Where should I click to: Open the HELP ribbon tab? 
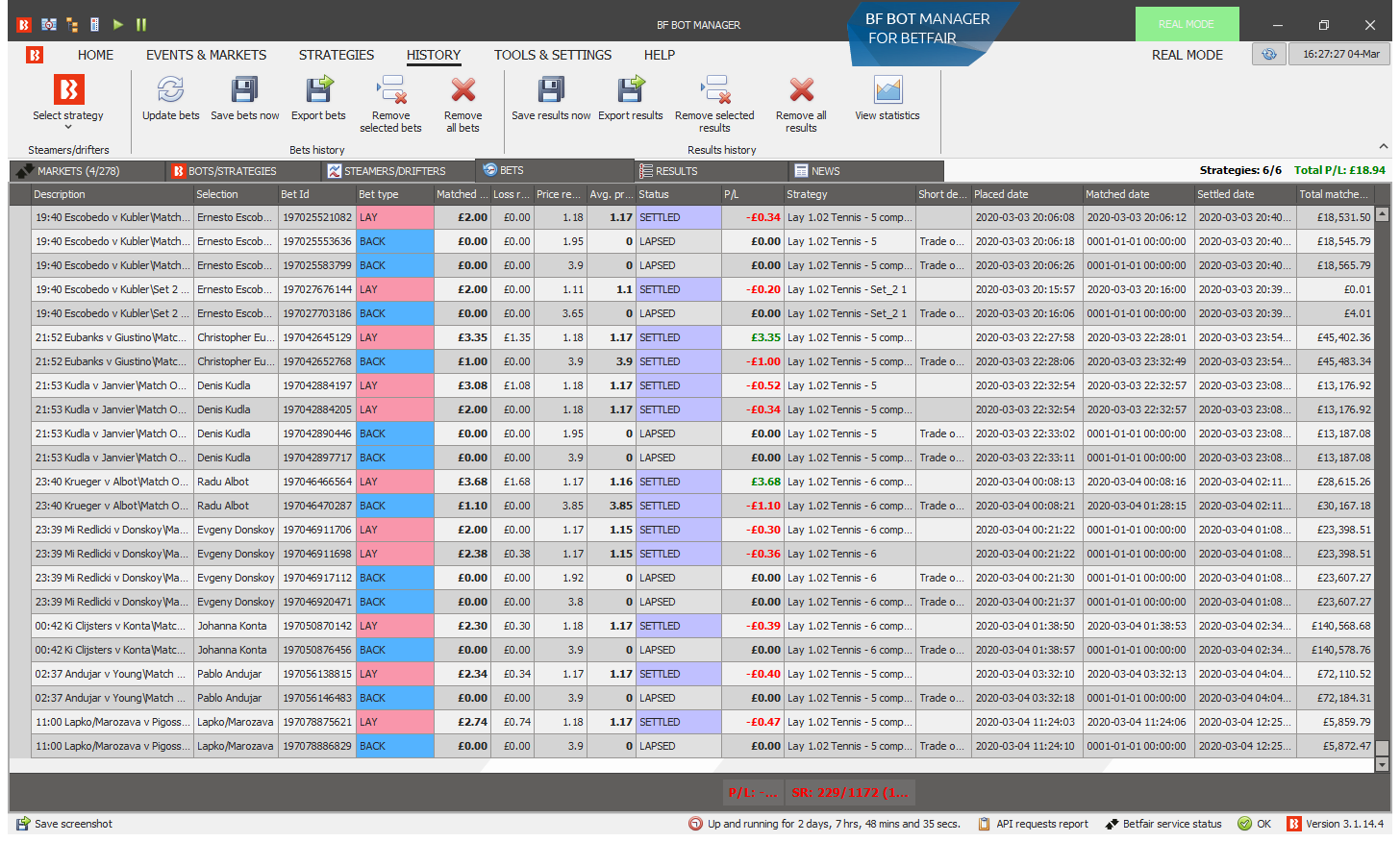point(660,55)
